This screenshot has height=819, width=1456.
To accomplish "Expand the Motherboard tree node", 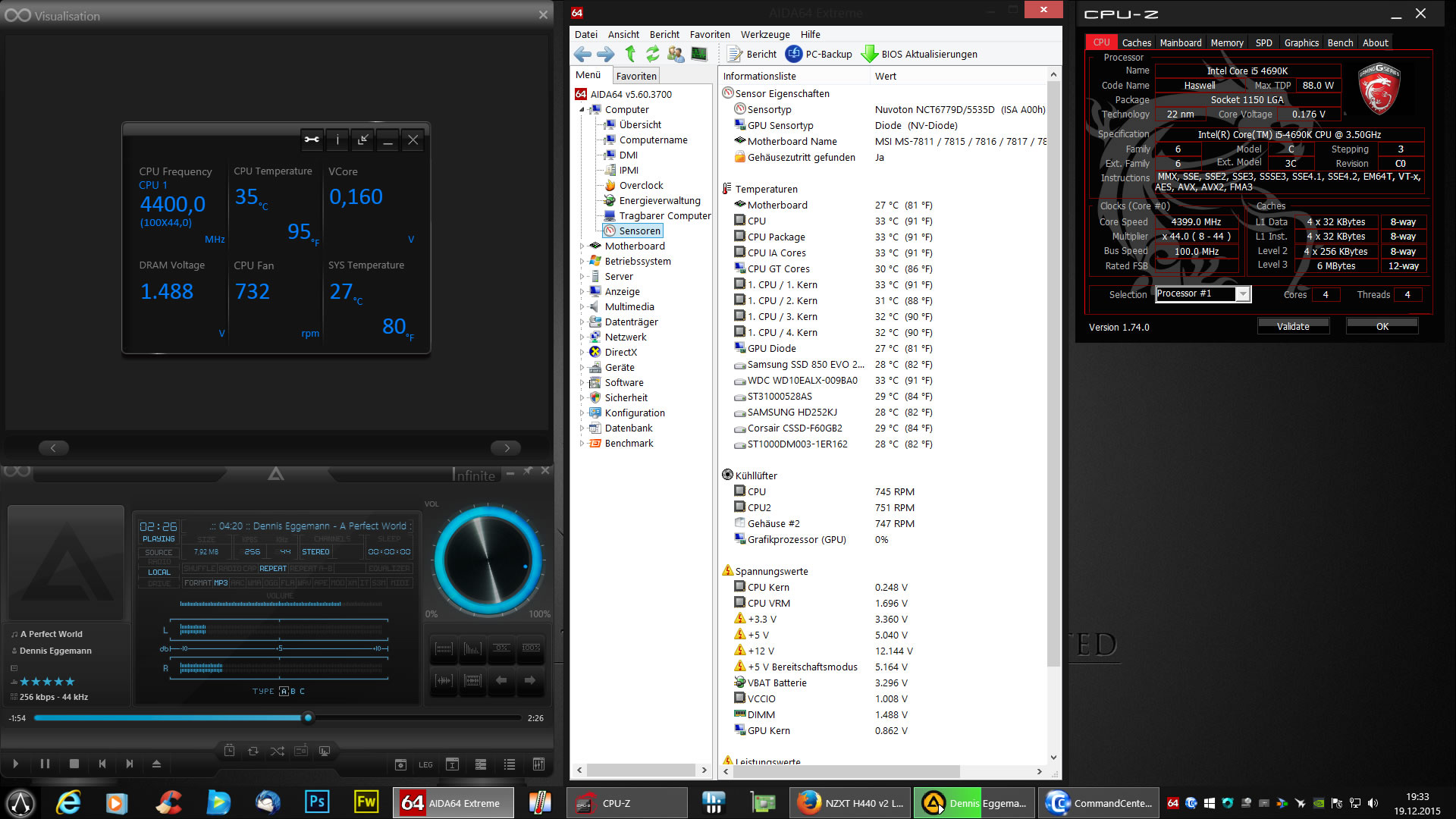I will tap(582, 246).
